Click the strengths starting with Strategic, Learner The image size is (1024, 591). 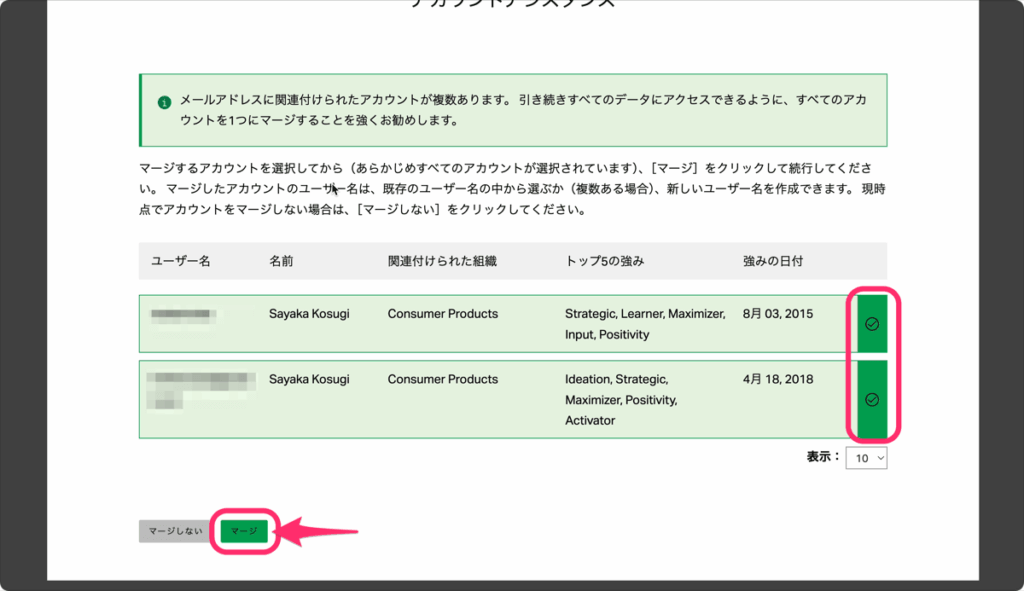[645, 324]
